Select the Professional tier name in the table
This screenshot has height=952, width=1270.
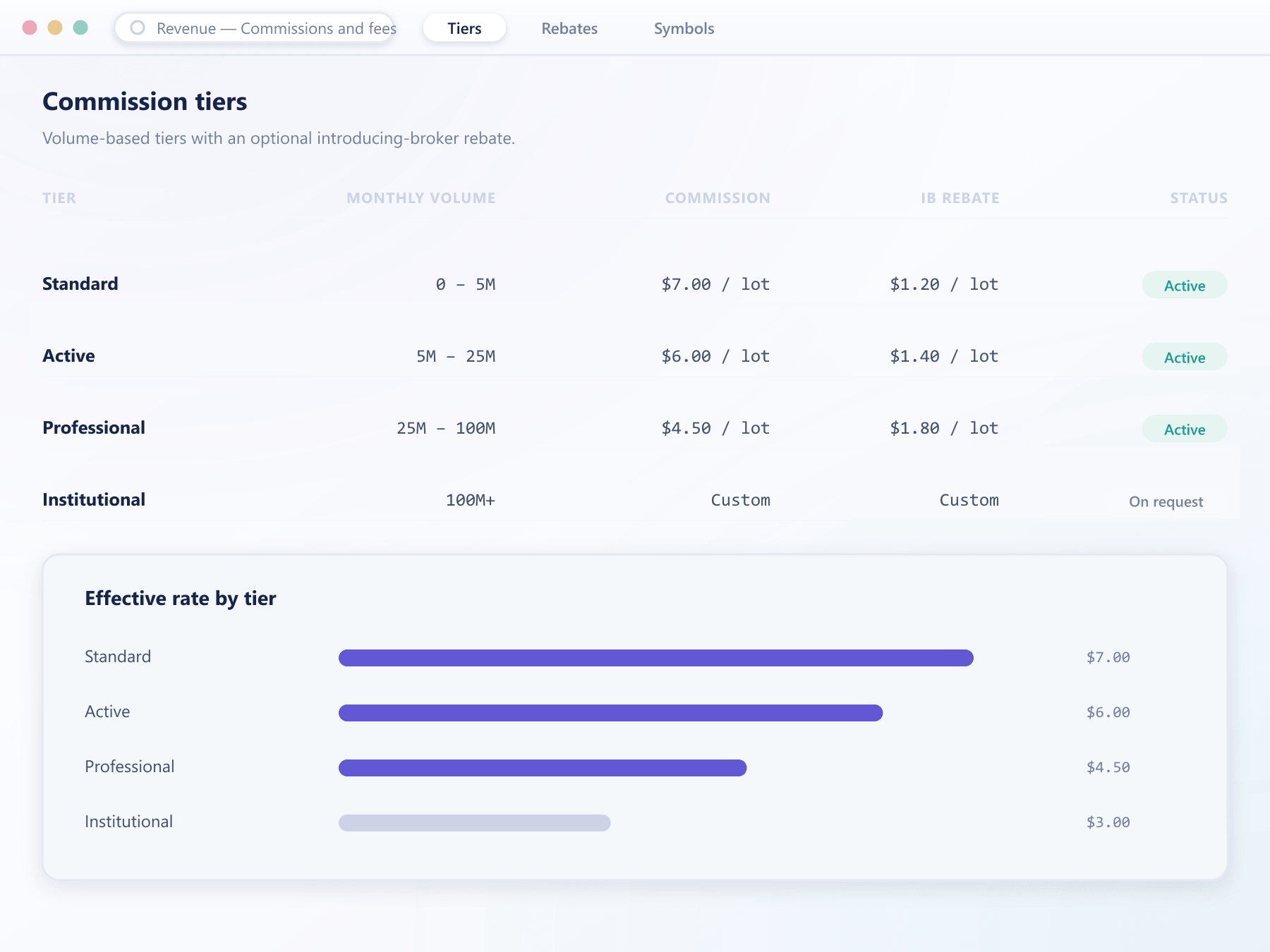coord(94,427)
